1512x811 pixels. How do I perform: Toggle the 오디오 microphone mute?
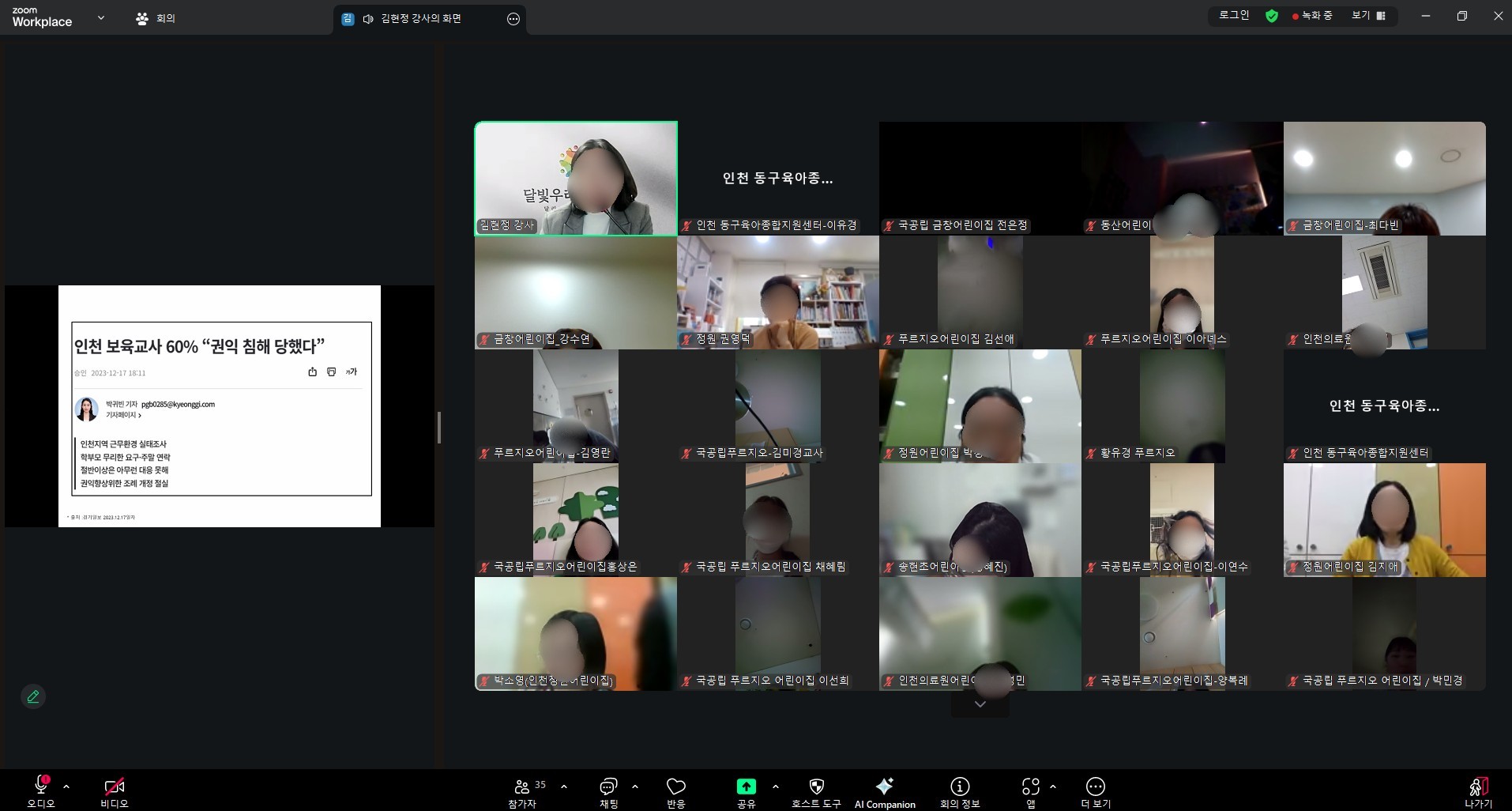coord(41,791)
